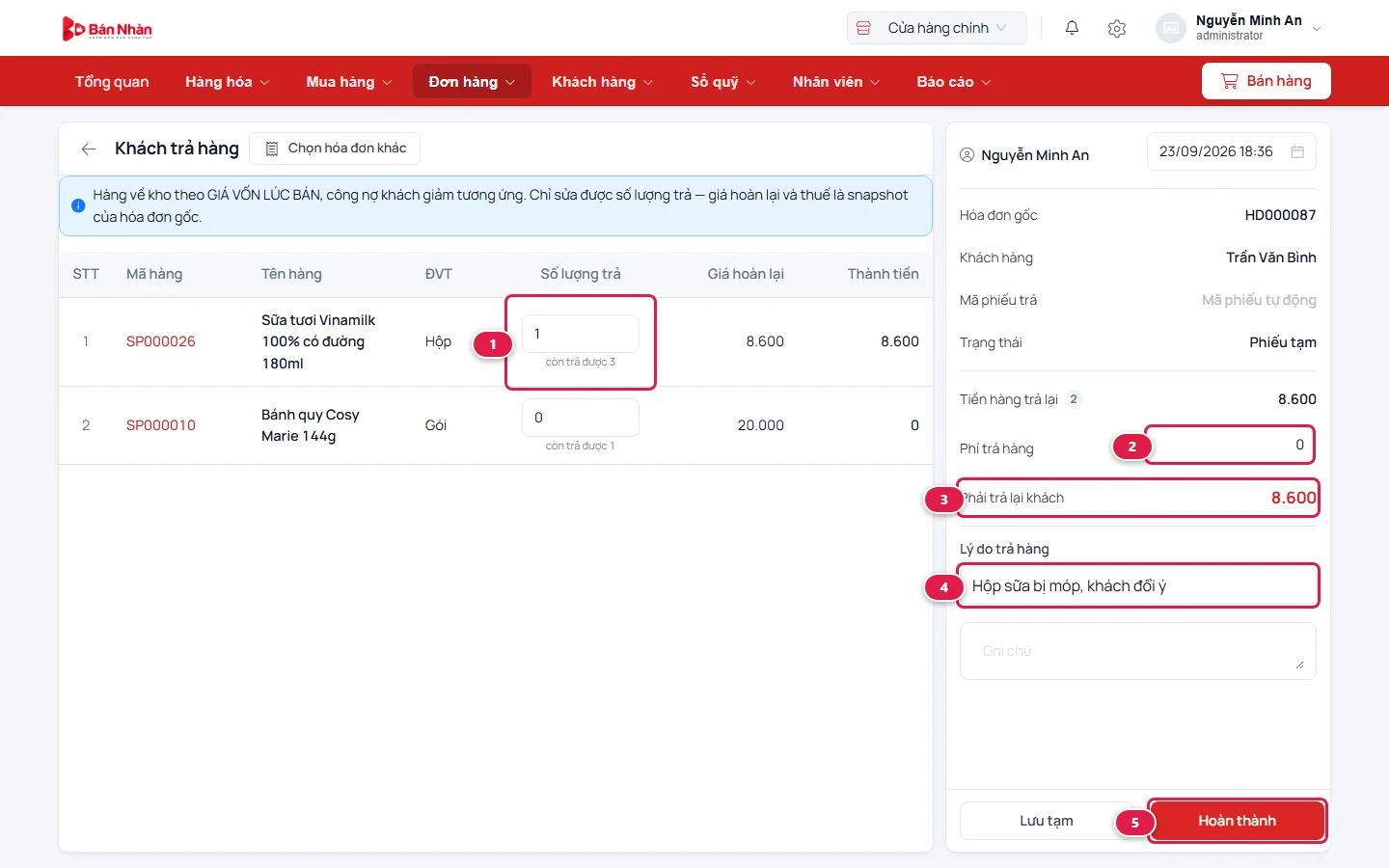The image size is (1389, 868).
Task: Open the Sổ quỹ menu
Action: pyautogui.click(x=722, y=82)
